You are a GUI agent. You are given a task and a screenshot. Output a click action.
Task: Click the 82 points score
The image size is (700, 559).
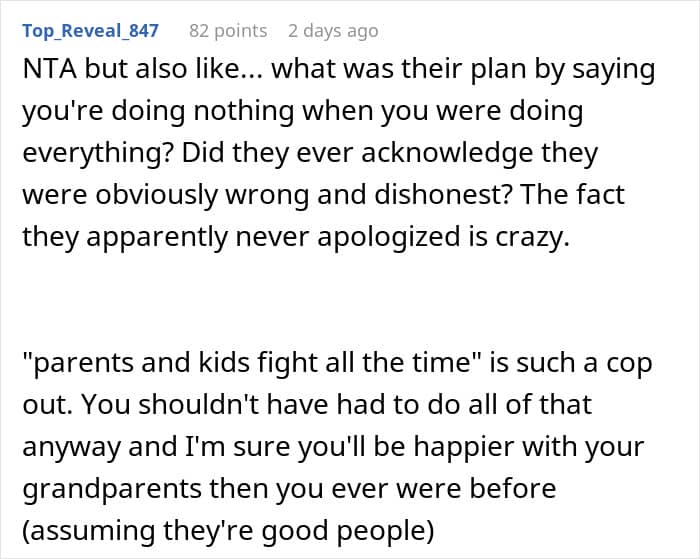[x=228, y=30]
